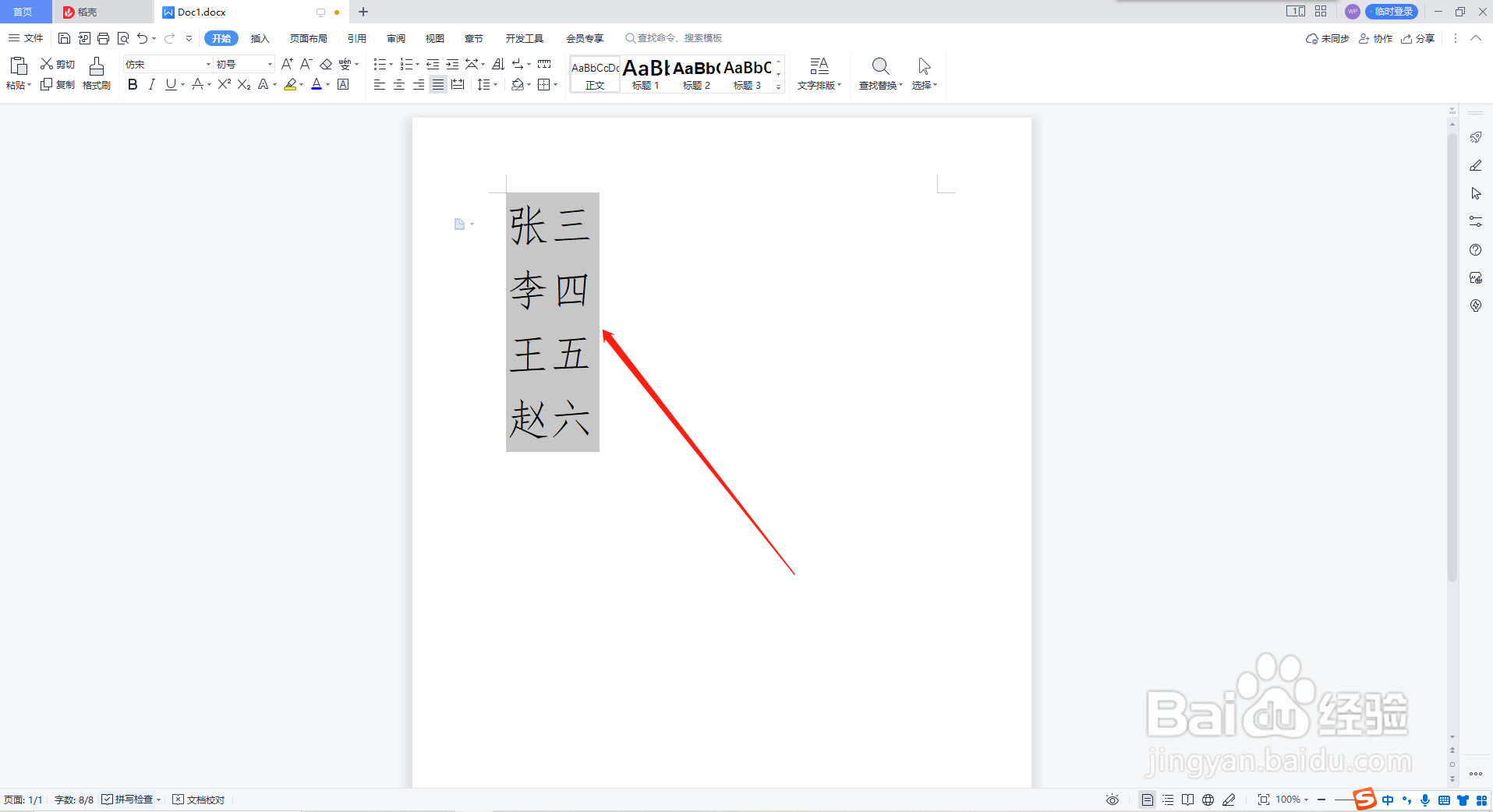Toggle justify alignment
Image resolution: width=1493 pixels, height=812 pixels.
(x=437, y=84)
